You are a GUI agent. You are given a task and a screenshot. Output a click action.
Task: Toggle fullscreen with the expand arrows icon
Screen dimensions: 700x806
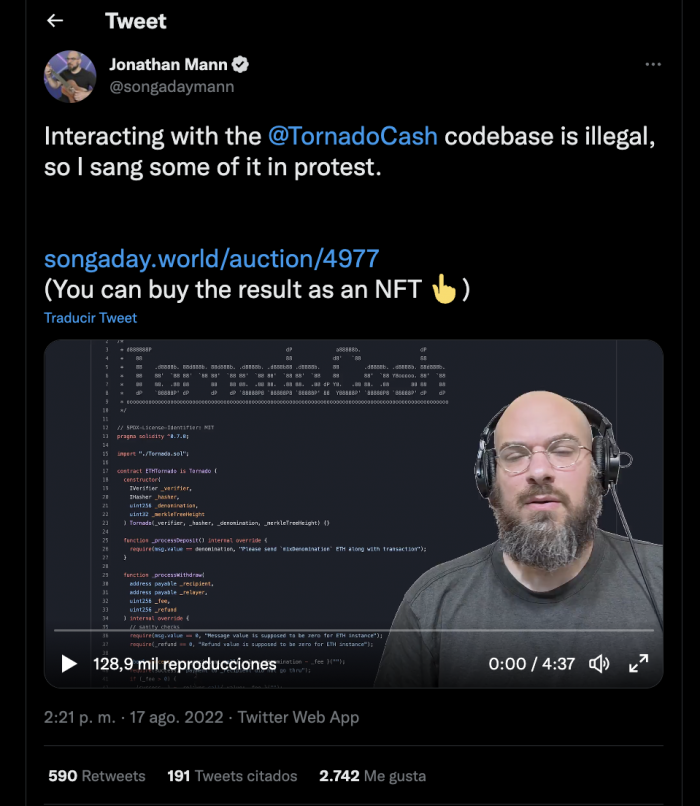[638, 663]
